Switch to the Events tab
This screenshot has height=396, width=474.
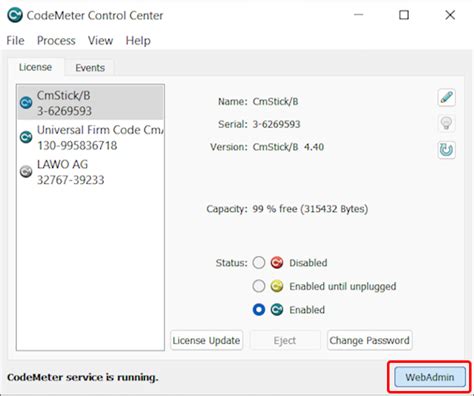pos(90,68)
